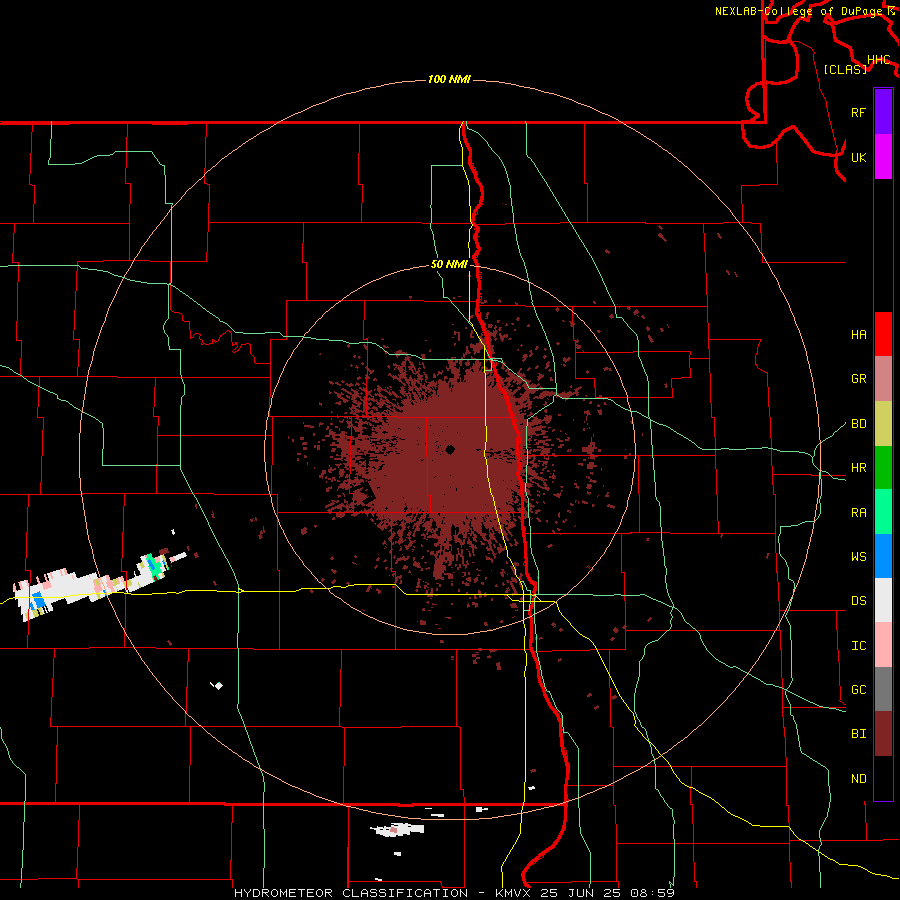Click the GC legend label

(x=858, y=690)
